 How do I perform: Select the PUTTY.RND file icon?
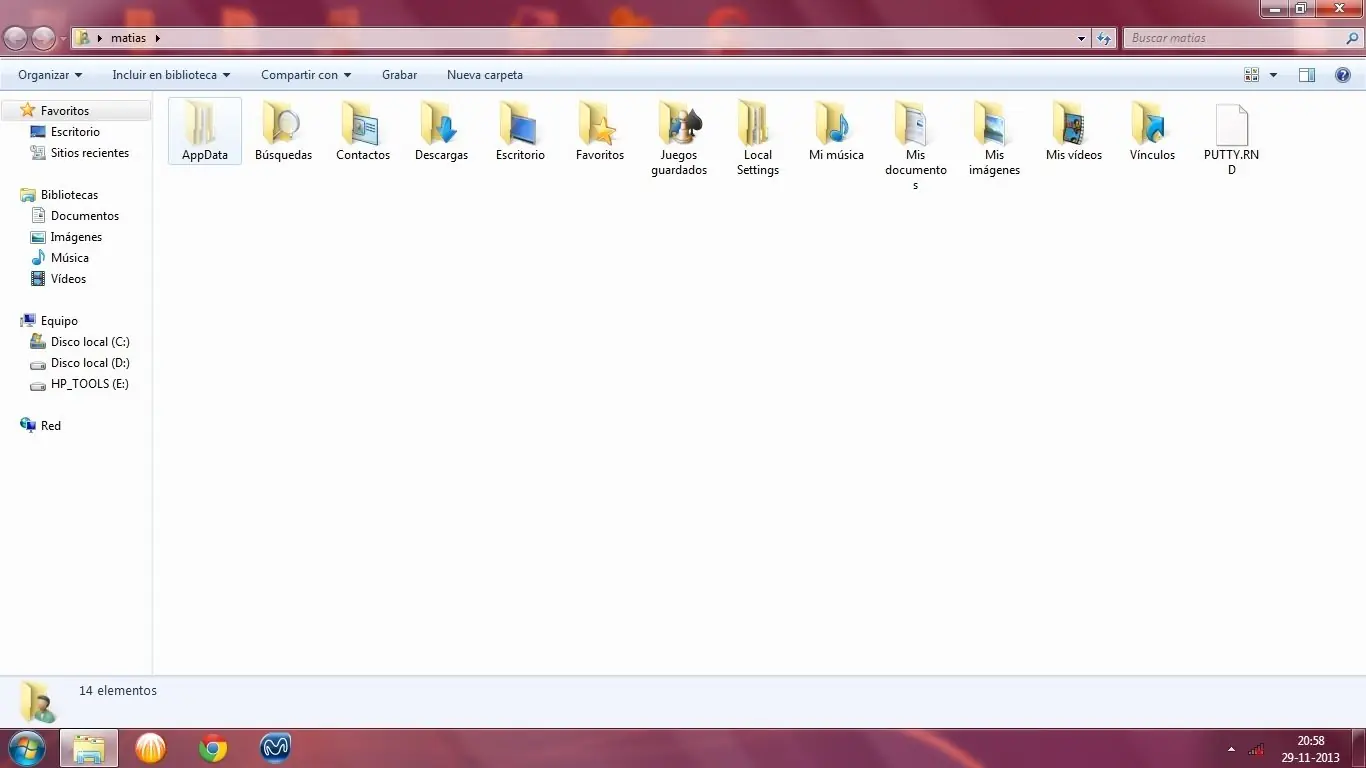(1231, 124)
